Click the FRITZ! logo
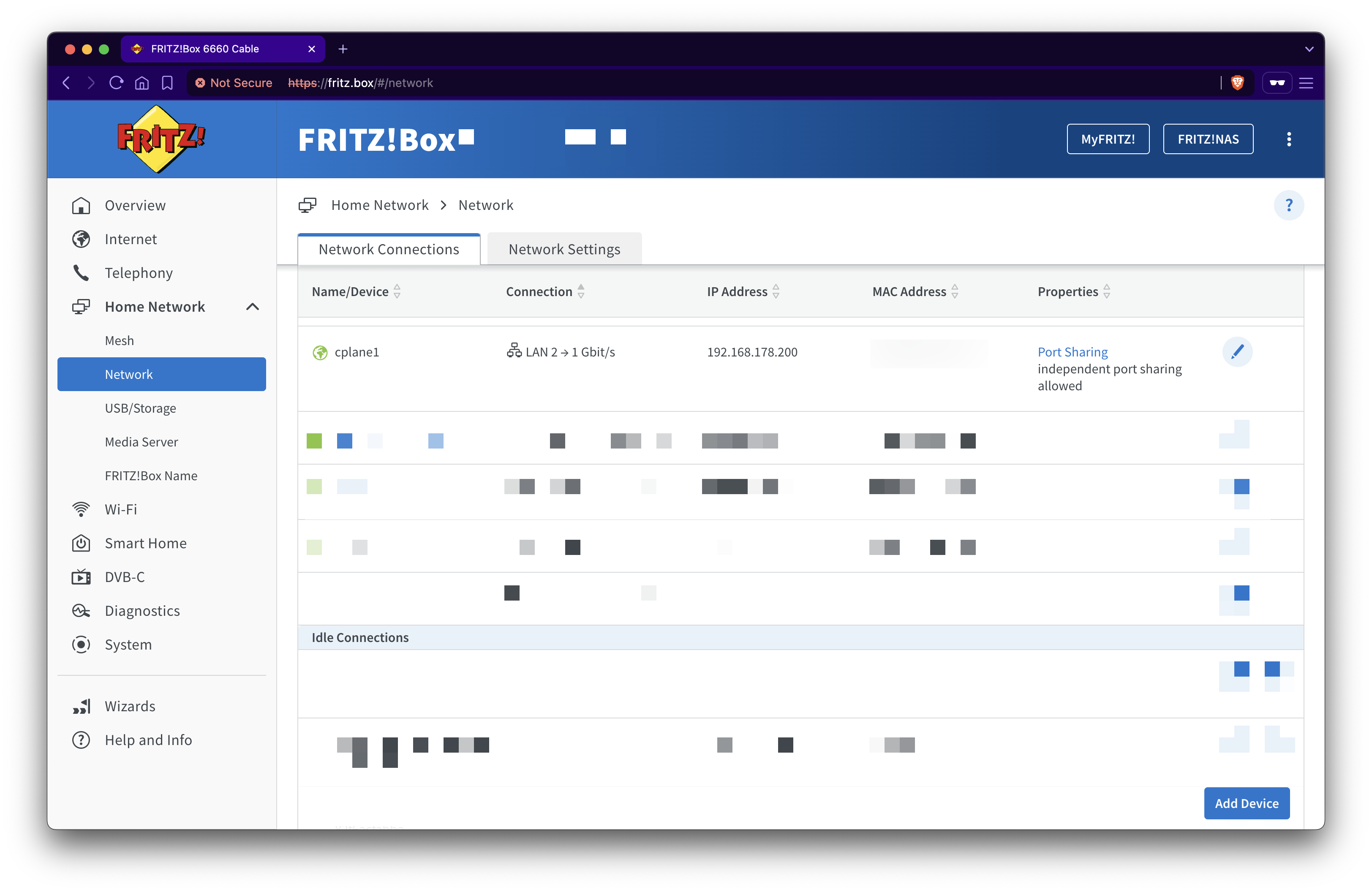Image resolution: width=1372 pixels, height=892 pixels. pyautogui.click(x=161, y=139)
